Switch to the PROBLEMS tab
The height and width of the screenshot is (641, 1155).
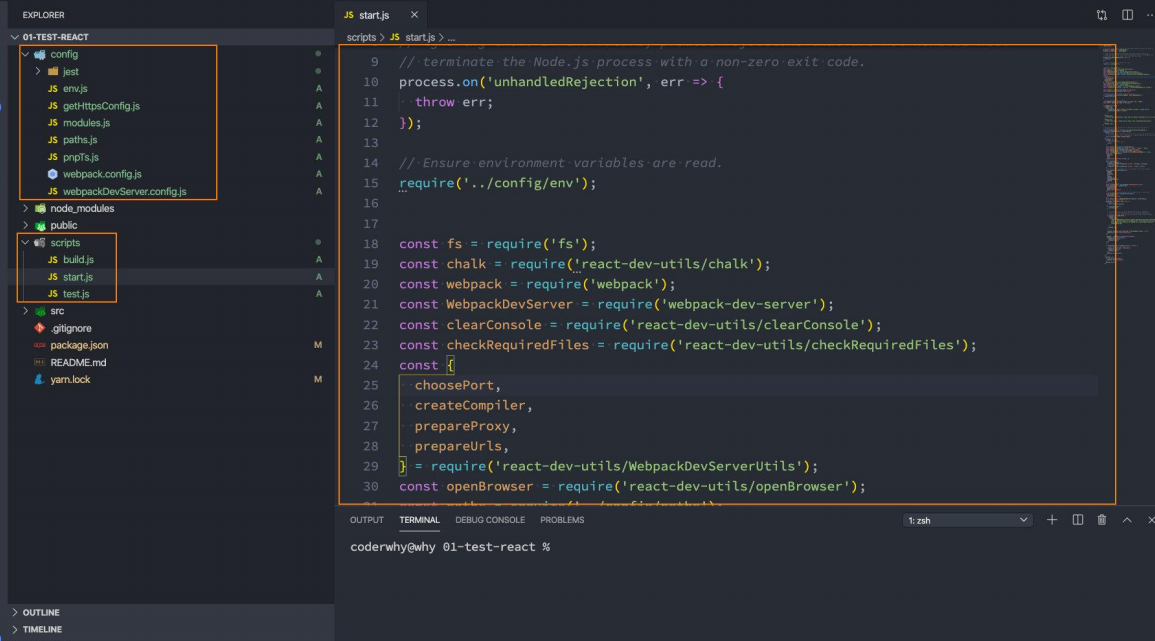(x=562, y=520)
